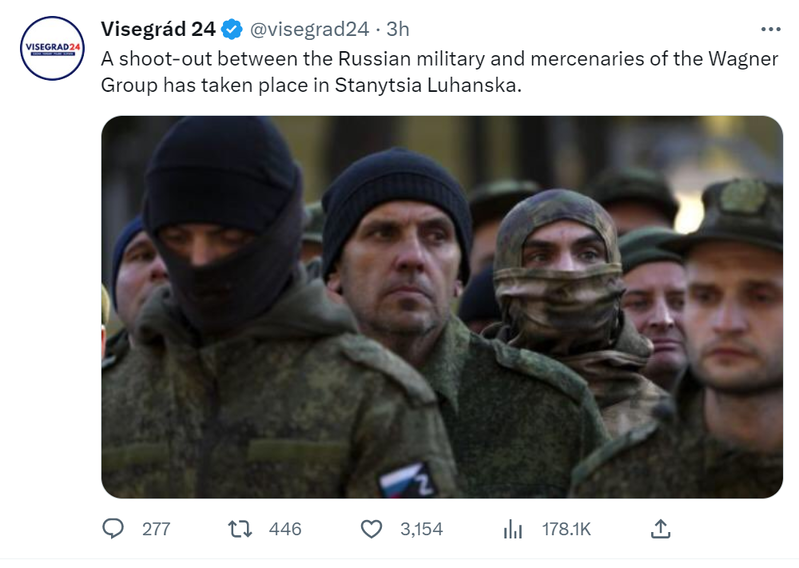
Task: Open the Visegrád 24 display name link
Action: [x=158, y=30]
